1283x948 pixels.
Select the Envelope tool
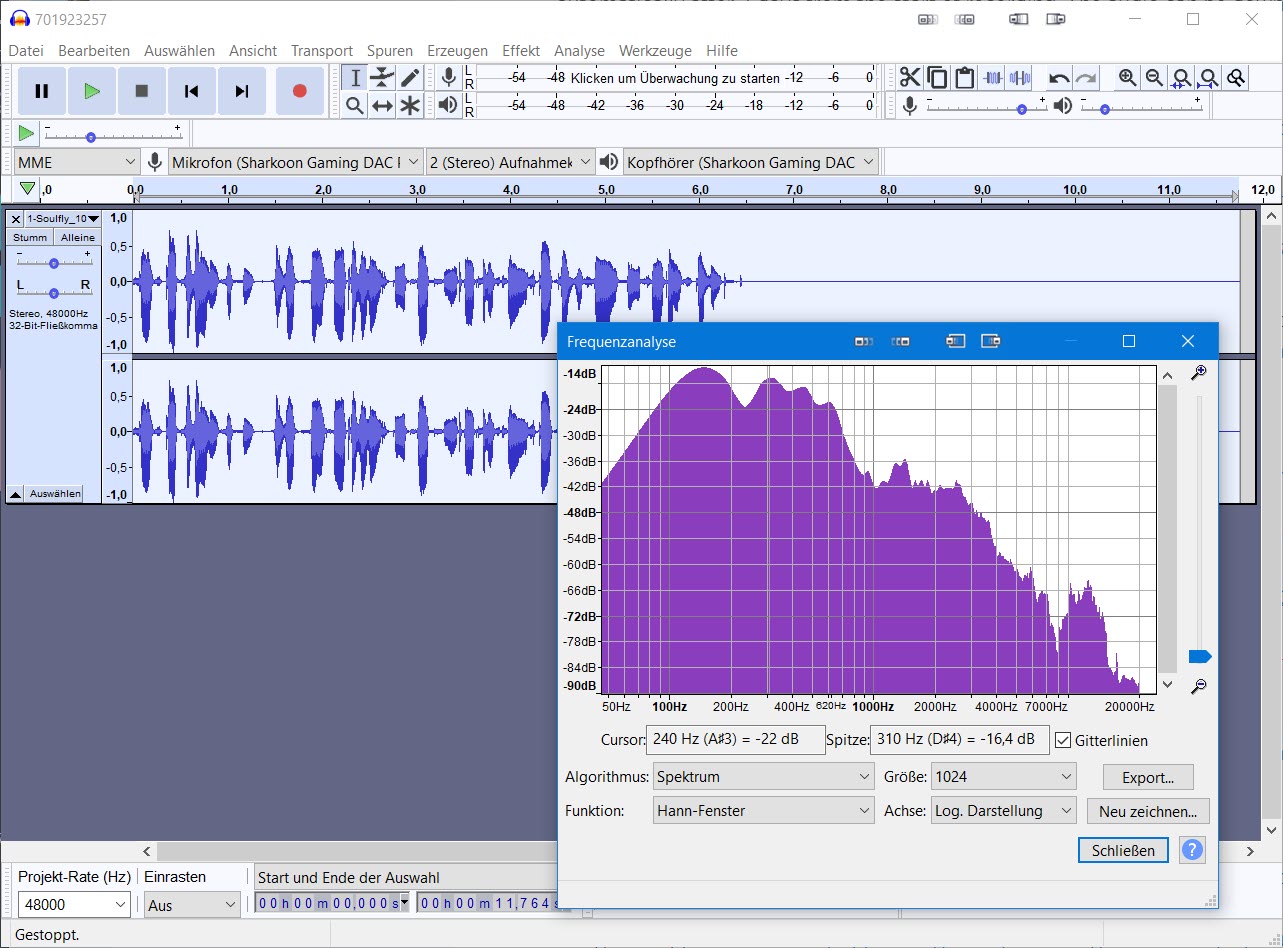point(382,78)
